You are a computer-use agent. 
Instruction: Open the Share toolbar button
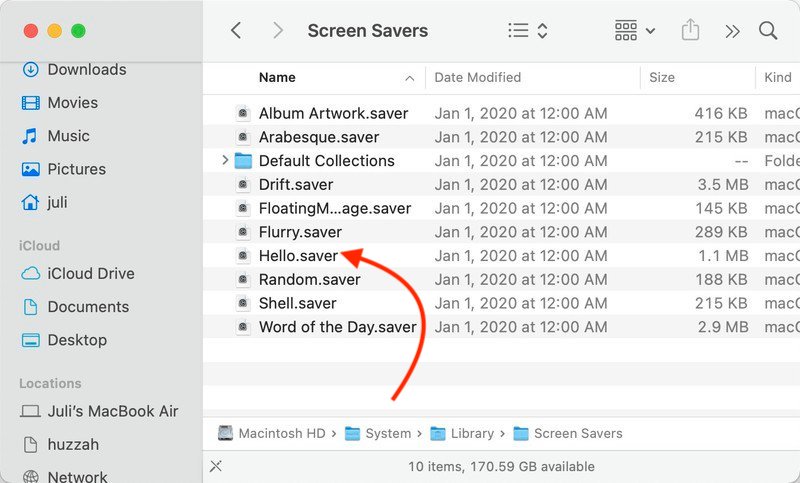pos(690,31)
